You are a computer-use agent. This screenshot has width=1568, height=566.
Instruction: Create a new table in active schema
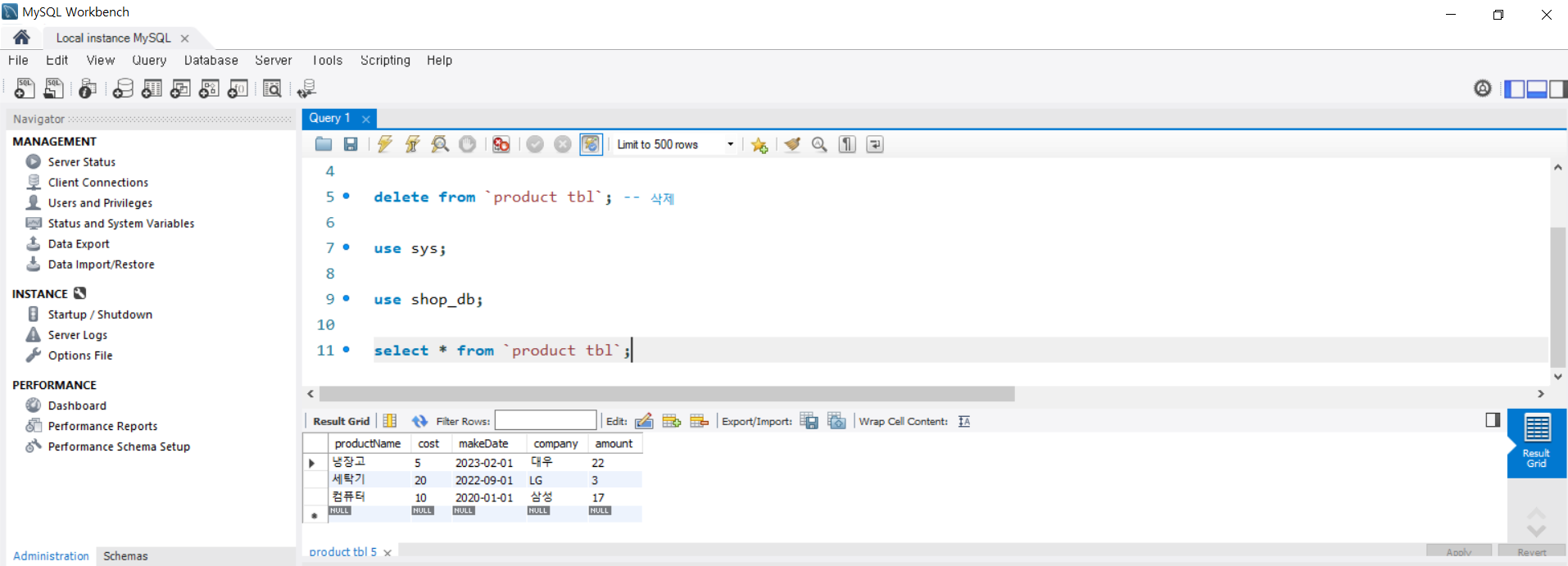tap(152, 88)
